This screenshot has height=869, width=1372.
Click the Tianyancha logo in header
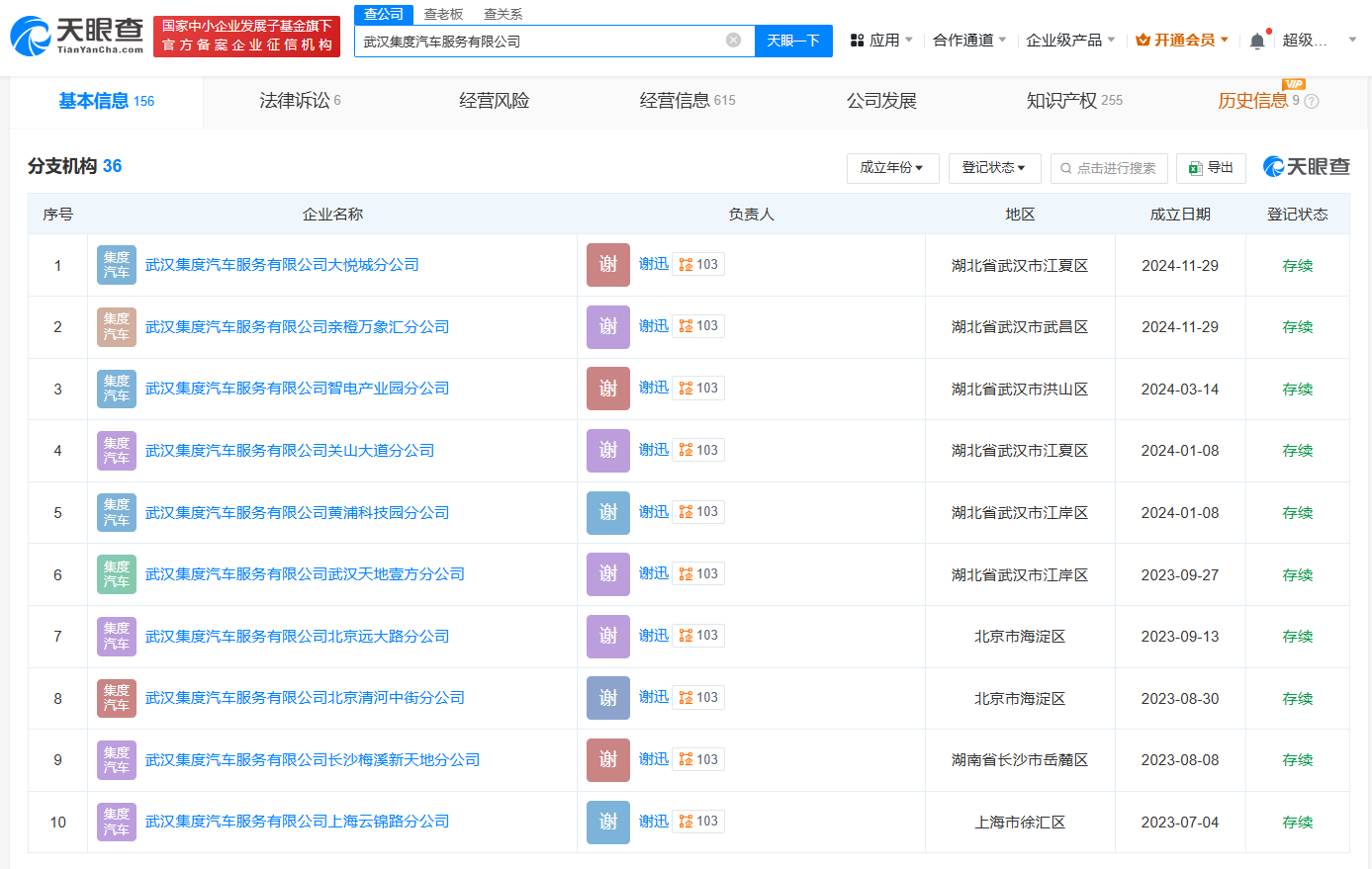[77, 37]
